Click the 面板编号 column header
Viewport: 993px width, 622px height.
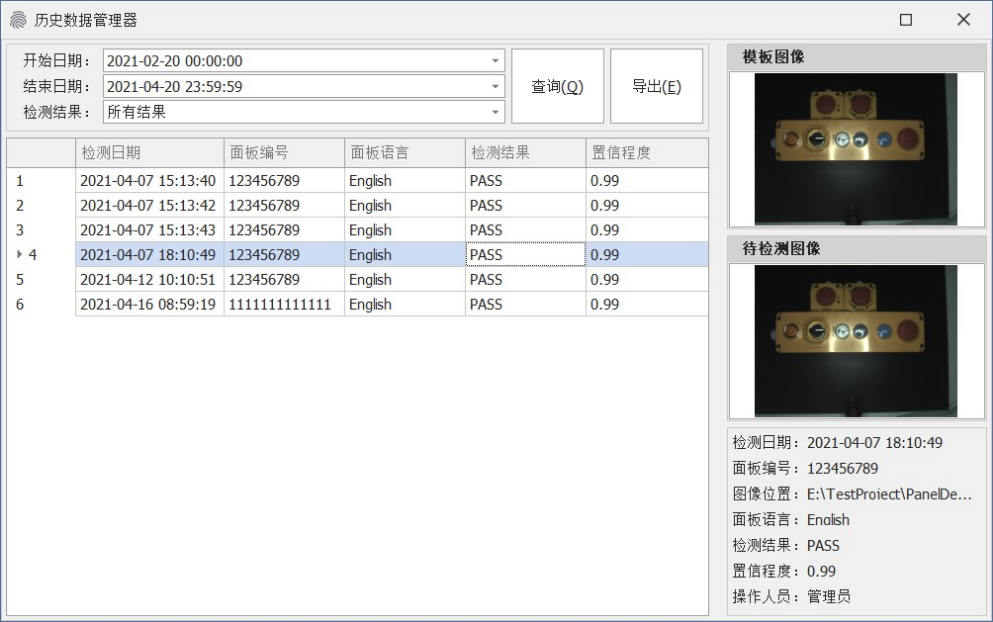coord(283,153)
